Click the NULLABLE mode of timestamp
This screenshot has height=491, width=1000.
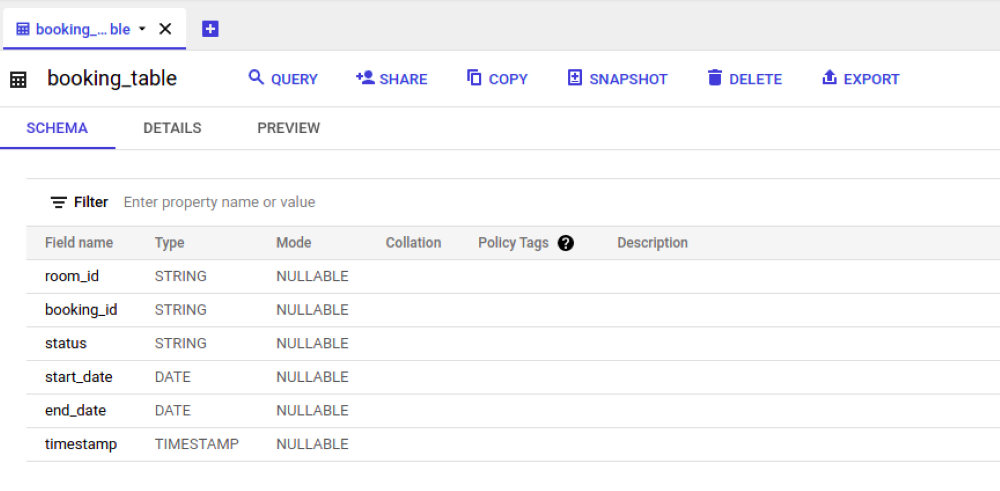pos(312,444)
